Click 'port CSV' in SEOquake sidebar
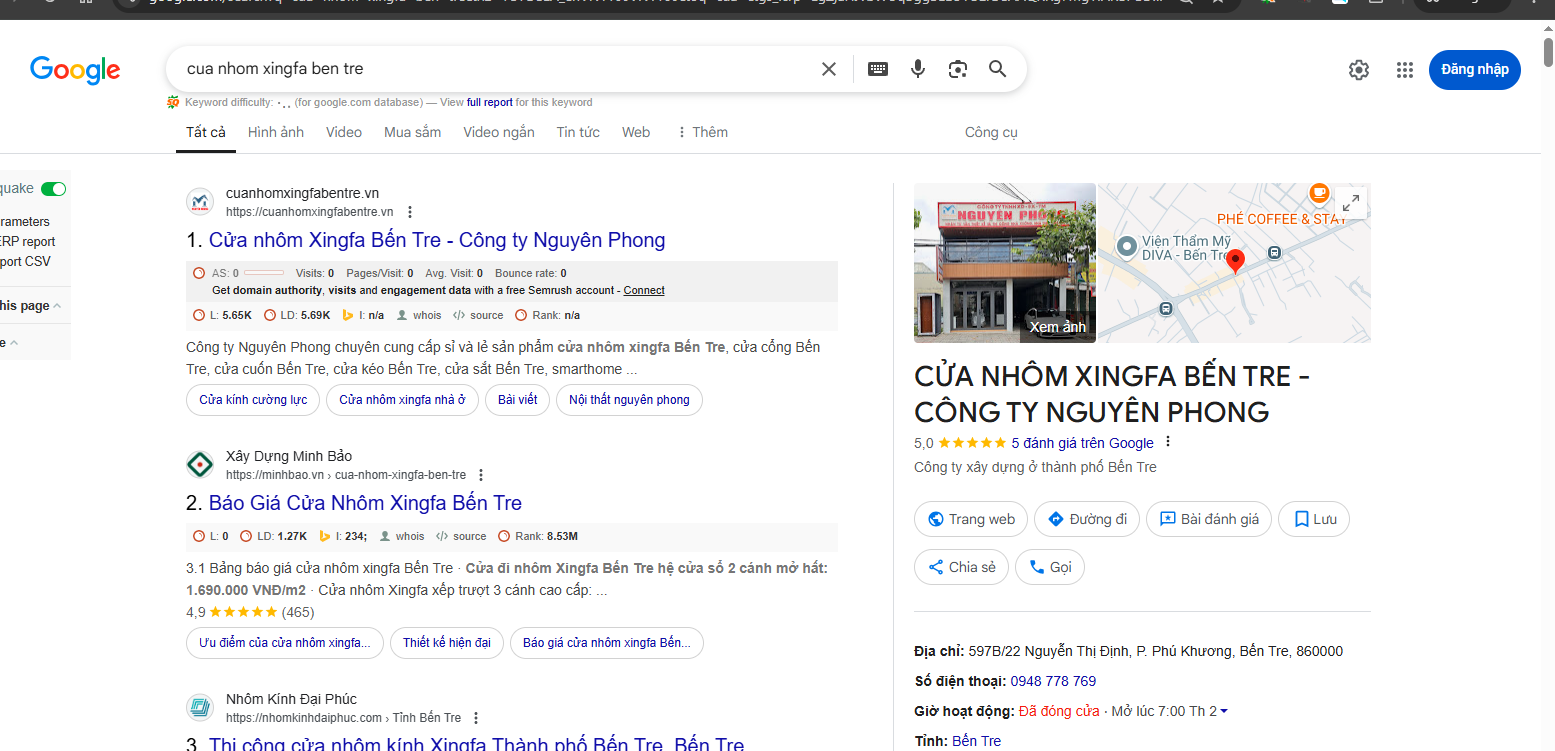This screenshot has width=1555, height=751. pyautogui.click(x=25, y=262)
